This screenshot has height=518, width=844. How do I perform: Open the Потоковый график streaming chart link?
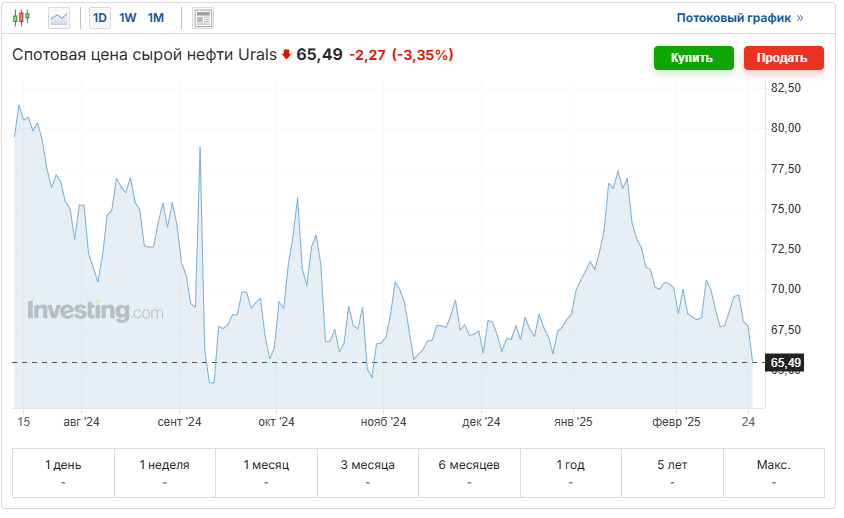coord(733,18)
